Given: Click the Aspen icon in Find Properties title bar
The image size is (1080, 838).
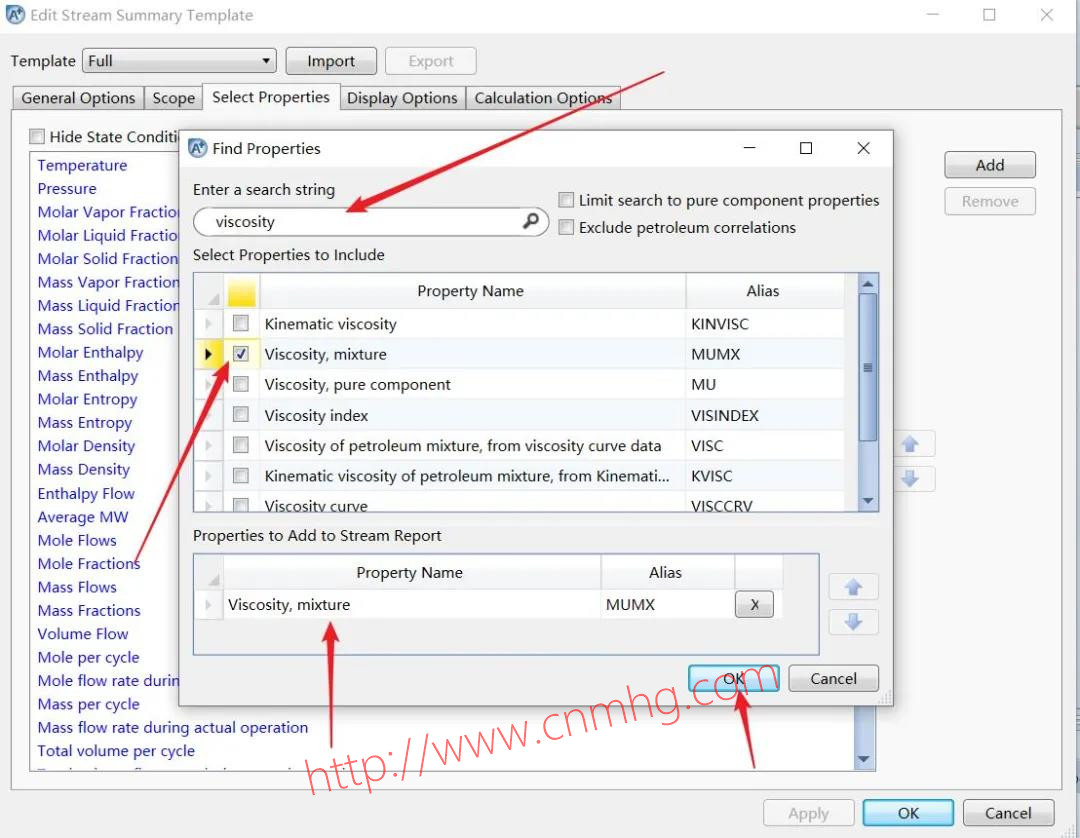Looking at the screenshot, I should click(x=198, y=148).
